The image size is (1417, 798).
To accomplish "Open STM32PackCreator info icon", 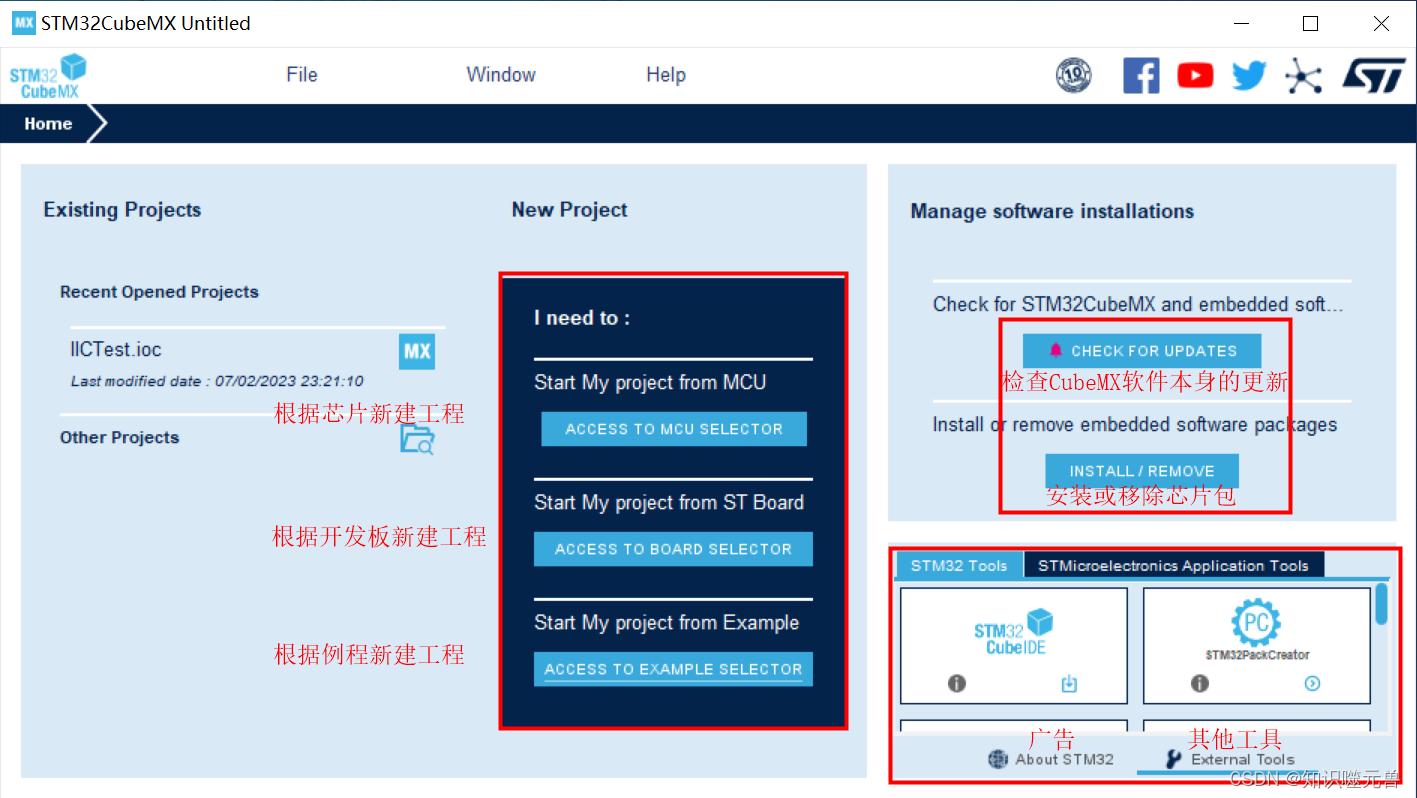I will 1200,683.
